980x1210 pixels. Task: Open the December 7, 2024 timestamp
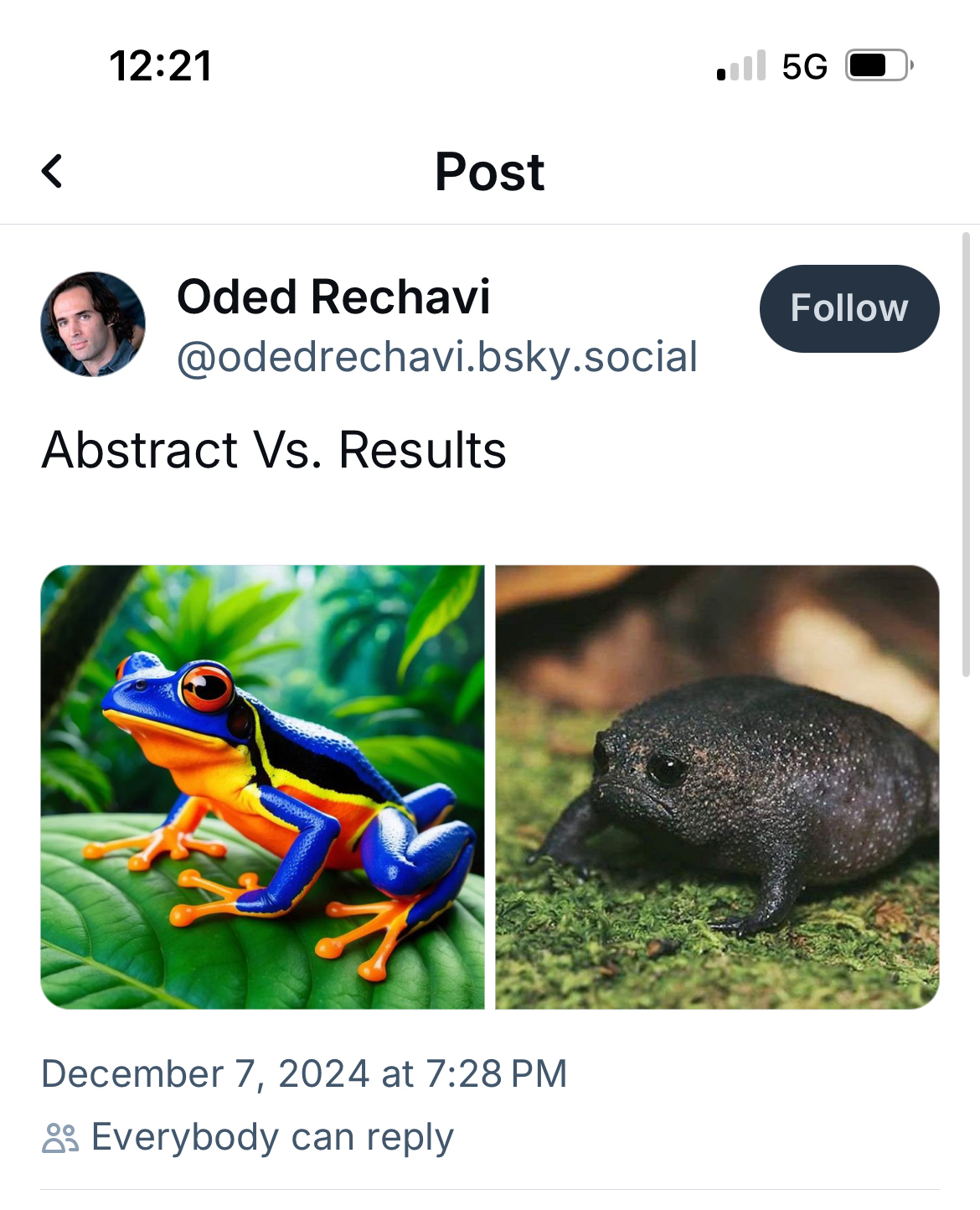[x=304, y=1074]
